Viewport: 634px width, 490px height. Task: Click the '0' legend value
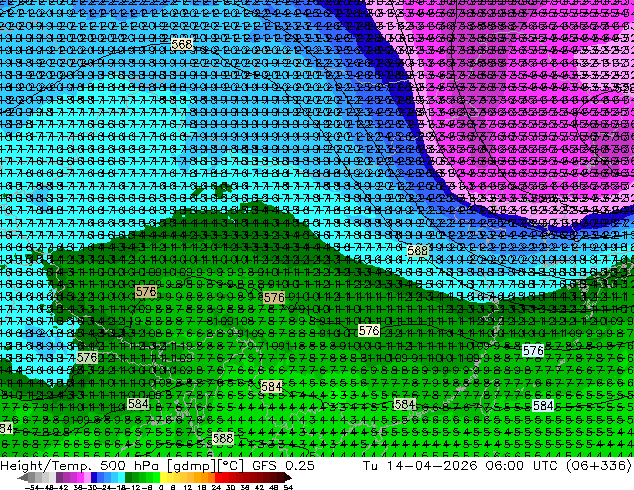click(161, 488)
